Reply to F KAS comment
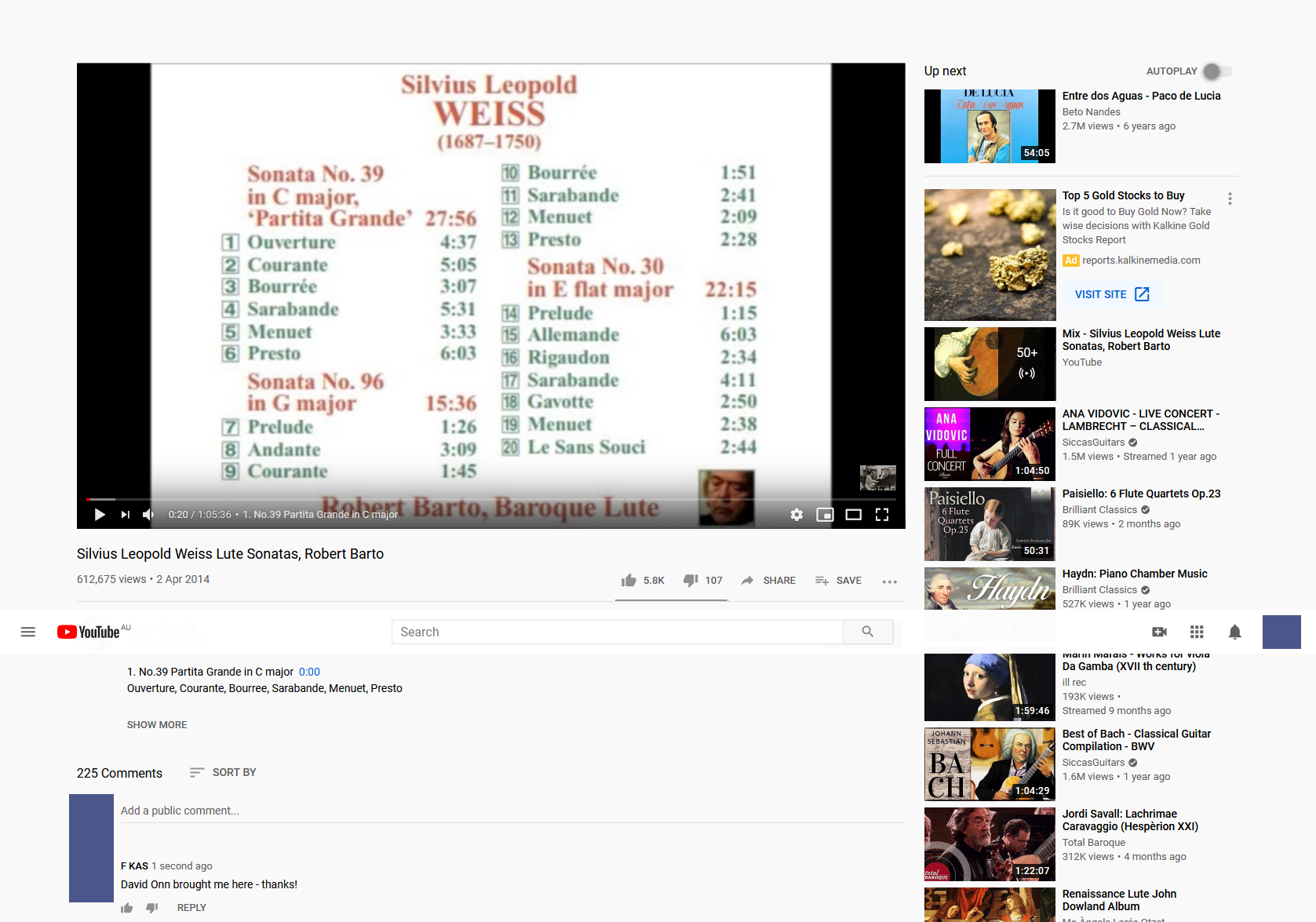Screen dimensions: 1316x922 pos(191,908)
